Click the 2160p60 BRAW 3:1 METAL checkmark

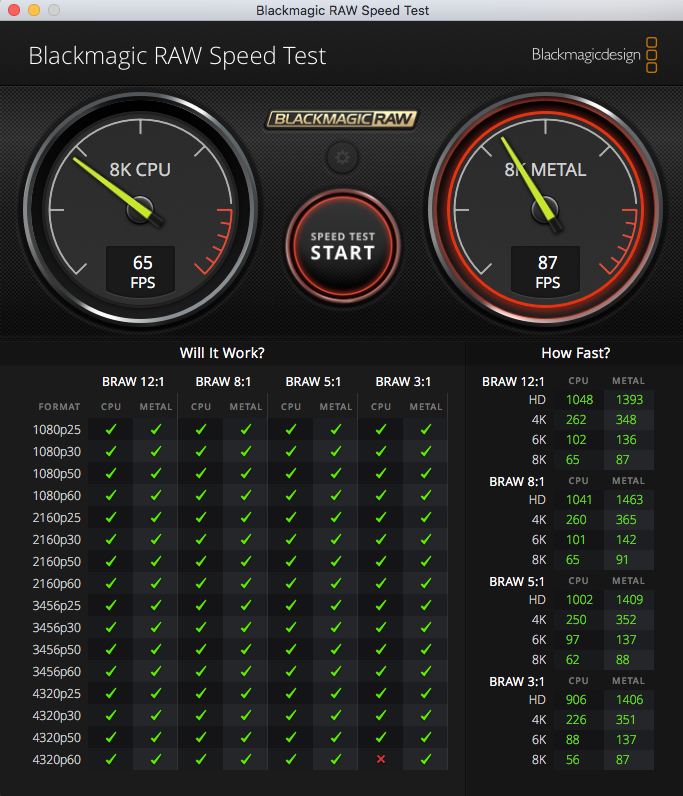coord(426,583)
